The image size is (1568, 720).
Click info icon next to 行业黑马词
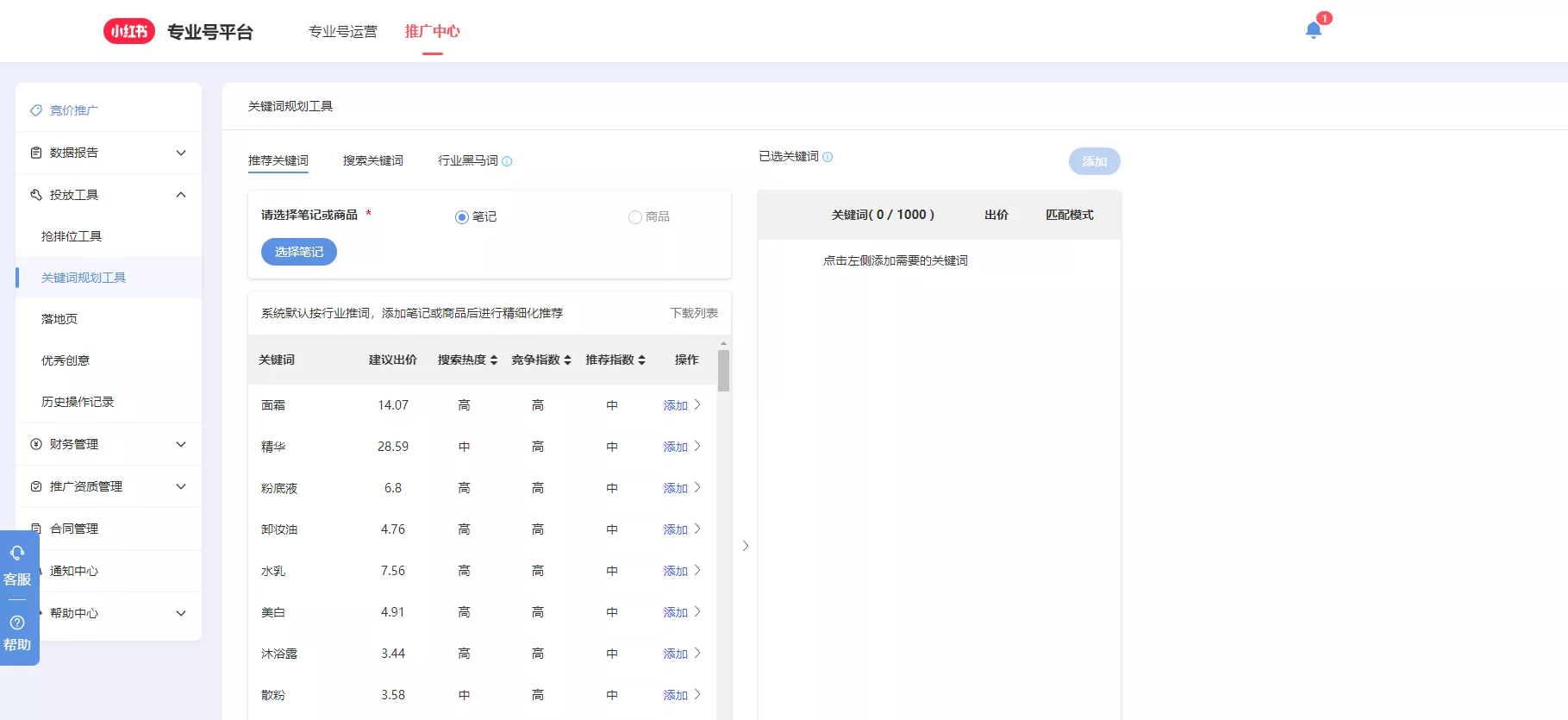point(507,161)
